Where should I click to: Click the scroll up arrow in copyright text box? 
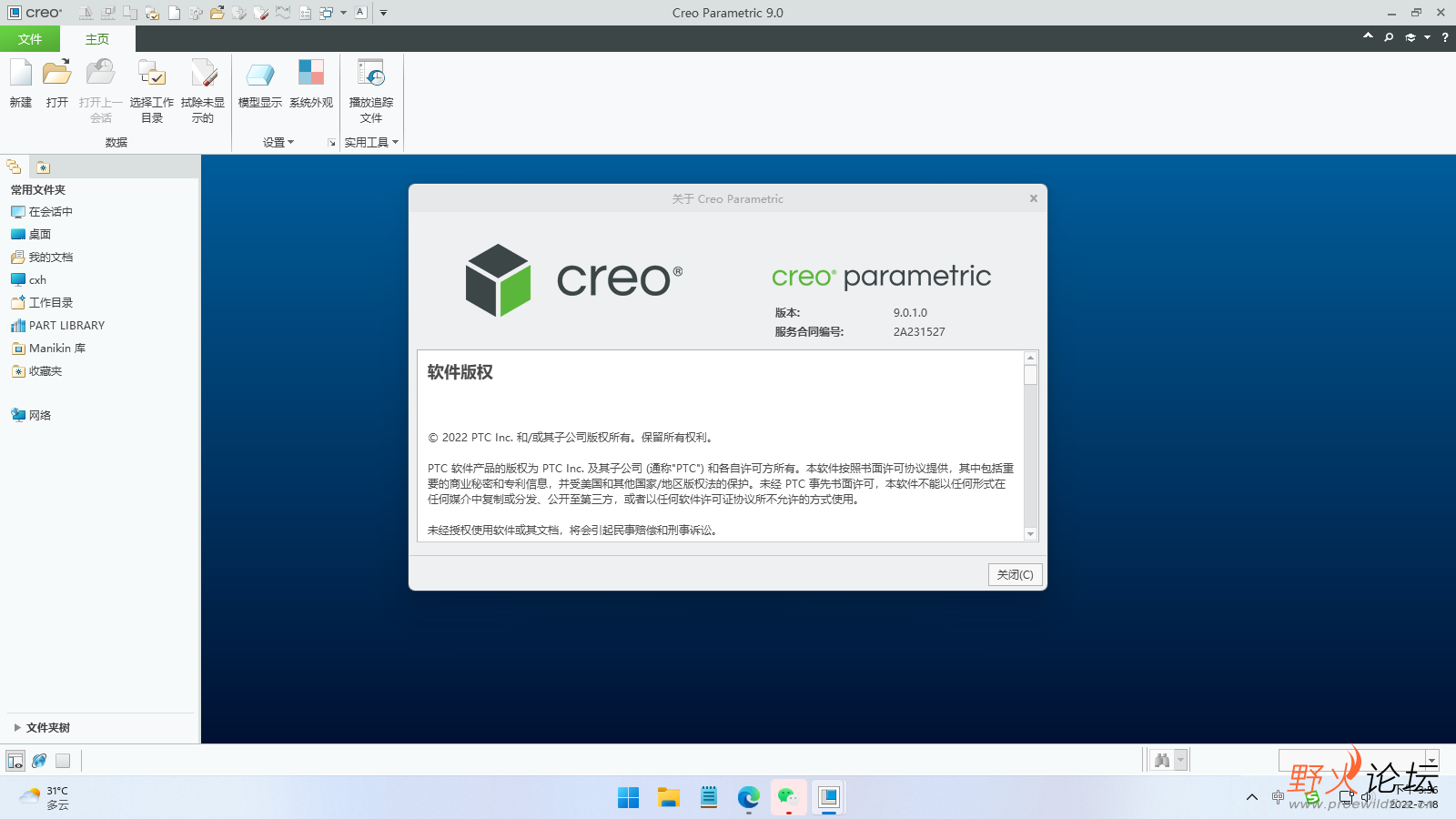pyautogui.click(x=1030, y=358)
